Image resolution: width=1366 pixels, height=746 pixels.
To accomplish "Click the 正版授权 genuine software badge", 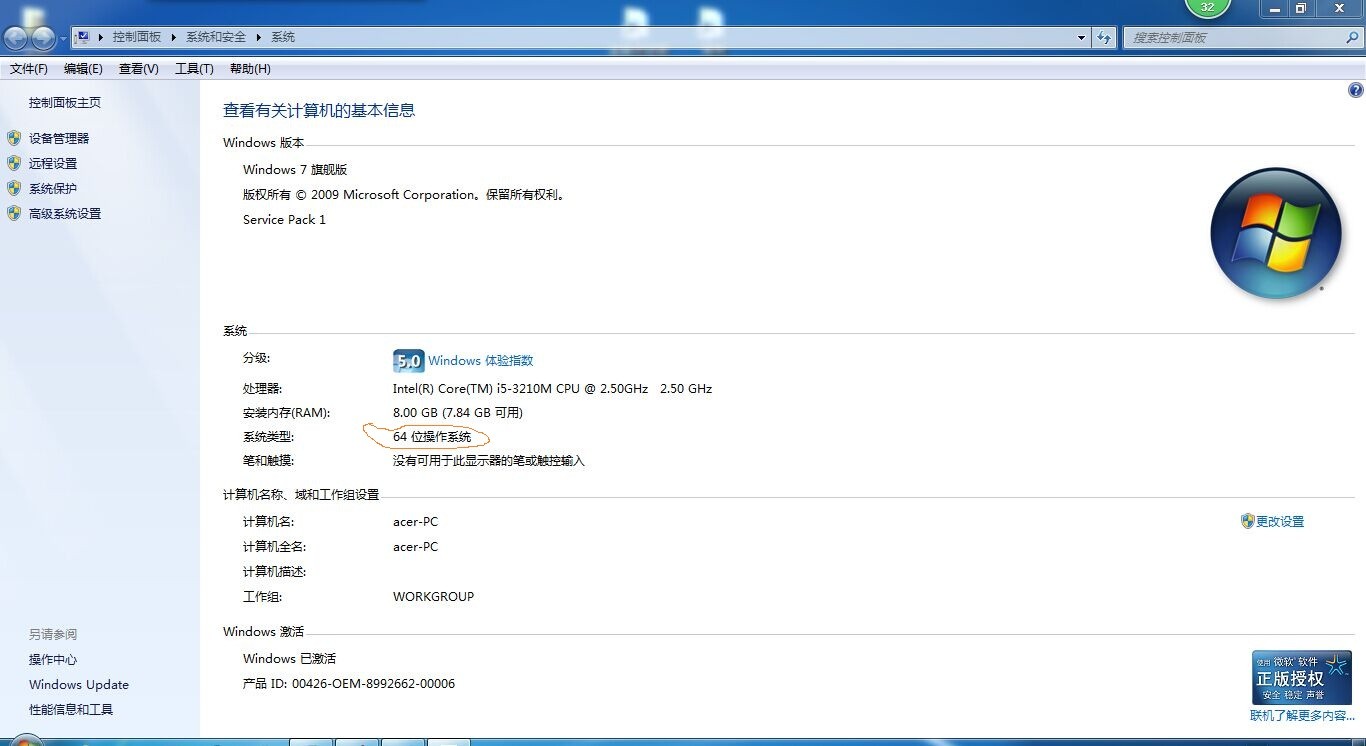I will pos(1301,677).
